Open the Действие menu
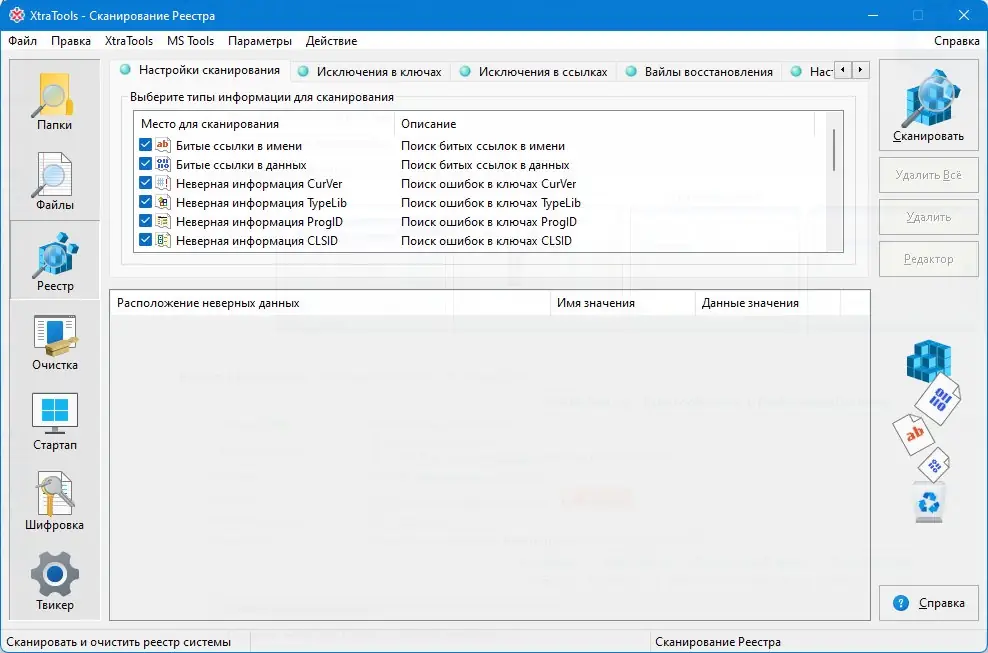Image resolution: width=988 pixels, height=653 pixels. tap(331, 41)
